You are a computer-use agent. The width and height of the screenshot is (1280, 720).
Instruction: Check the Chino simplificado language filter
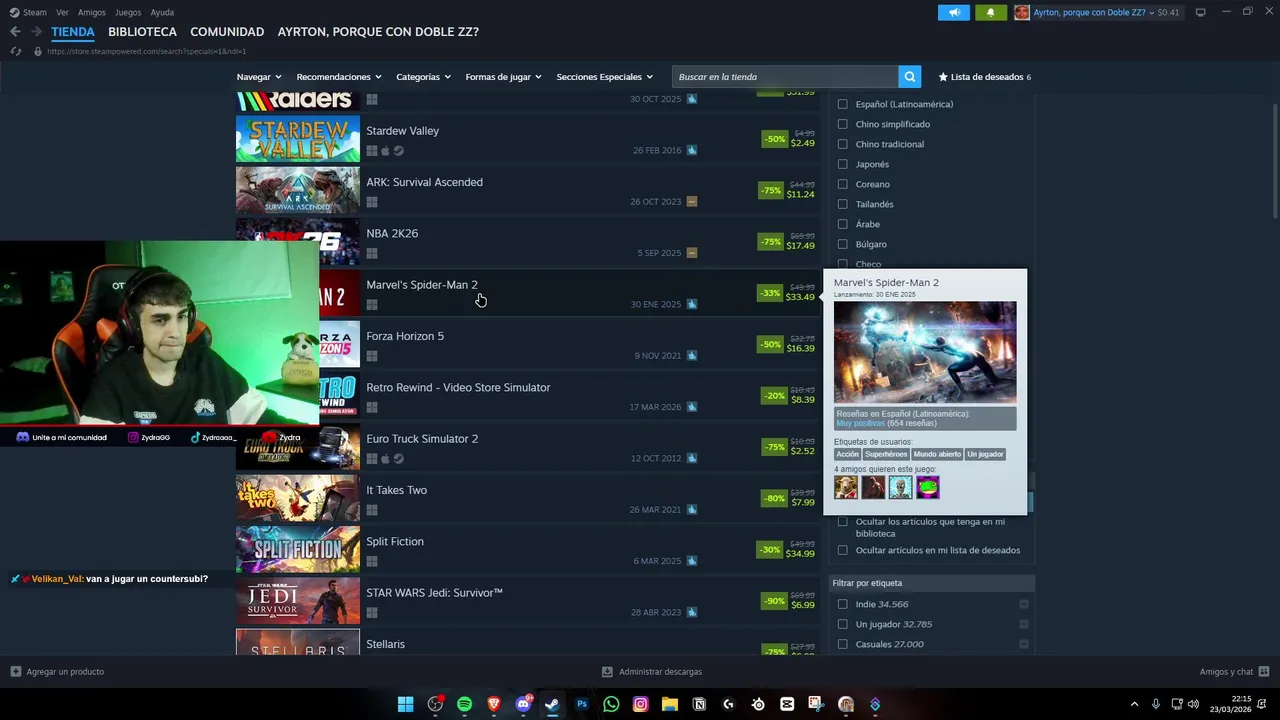coord(842,124)
